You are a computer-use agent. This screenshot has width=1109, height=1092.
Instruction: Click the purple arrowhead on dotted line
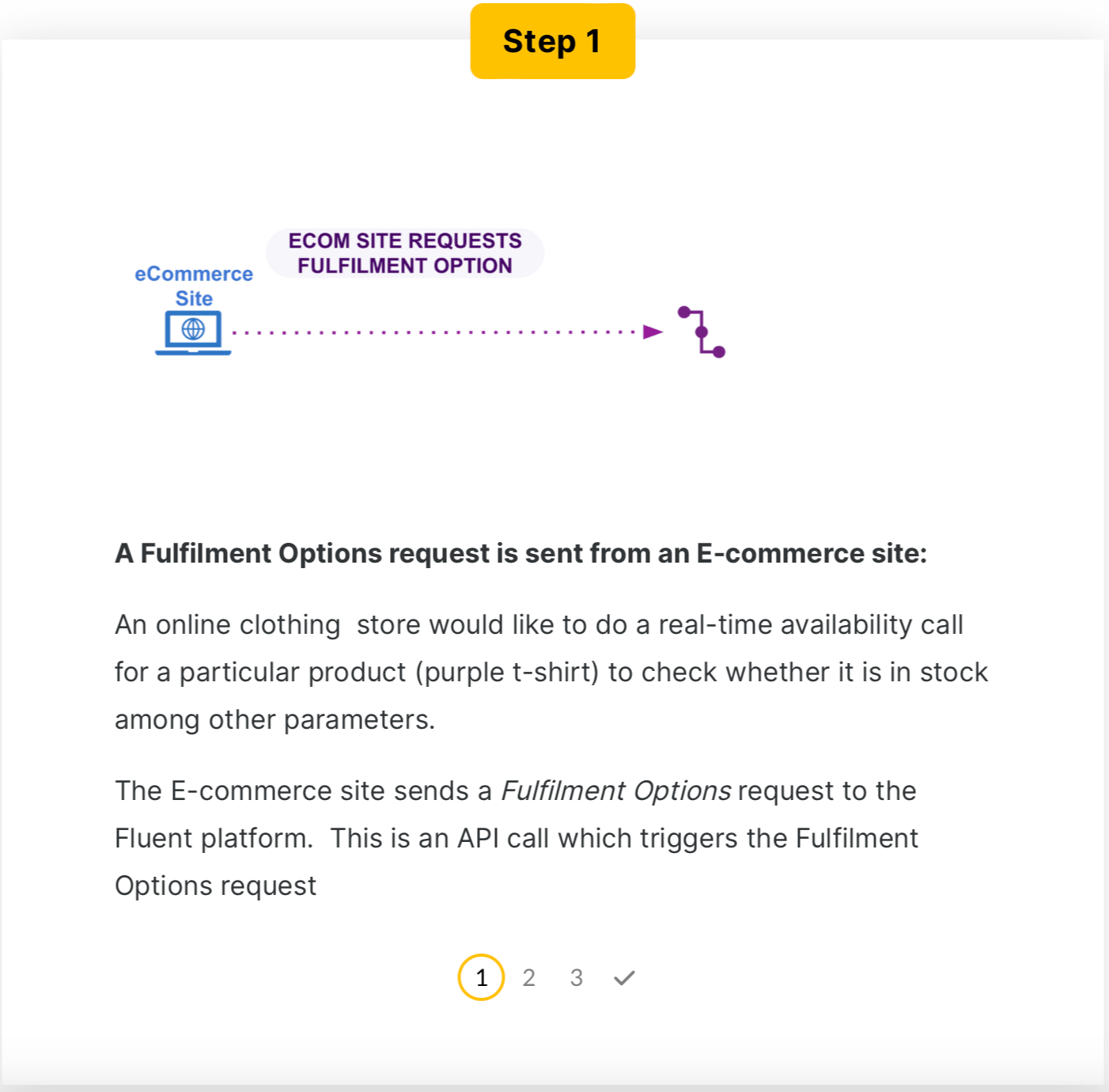[653, 332]
